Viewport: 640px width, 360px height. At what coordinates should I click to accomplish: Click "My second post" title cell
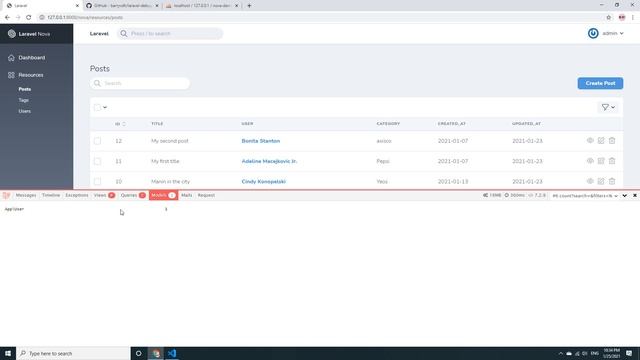[x=170, y=141]
